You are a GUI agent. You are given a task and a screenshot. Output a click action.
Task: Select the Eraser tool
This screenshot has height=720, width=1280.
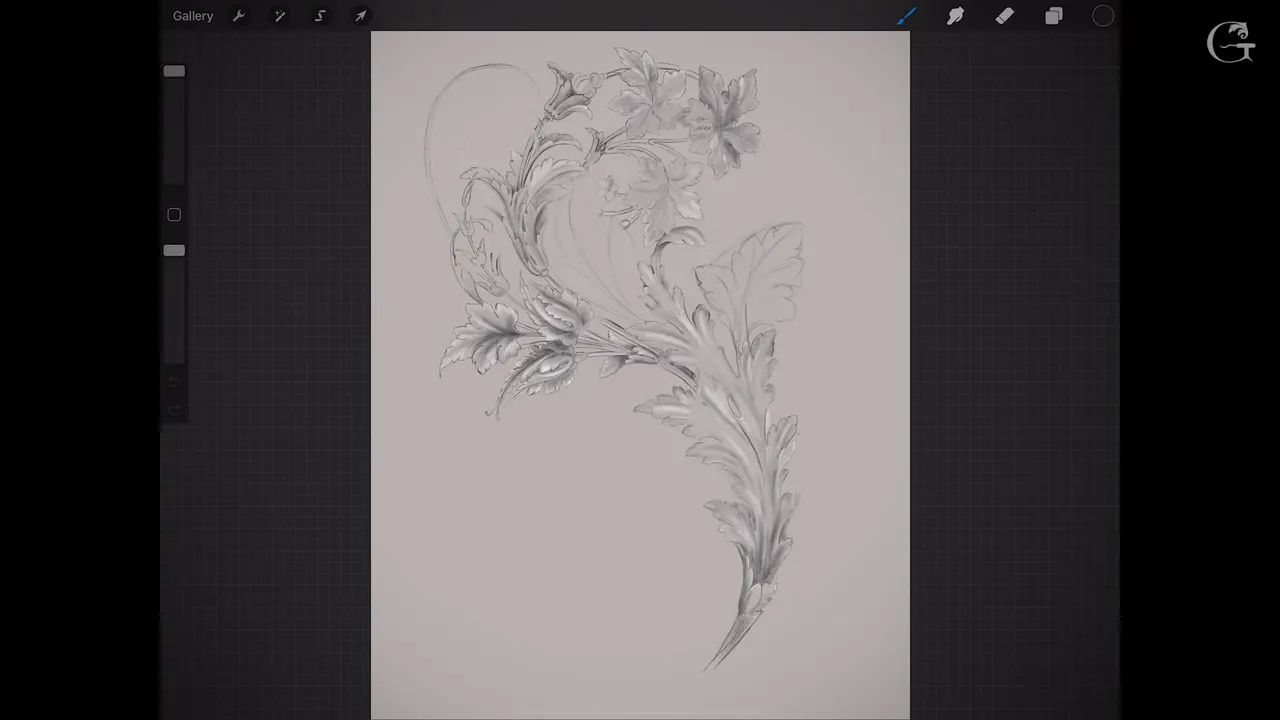(x=1005, y=16)
